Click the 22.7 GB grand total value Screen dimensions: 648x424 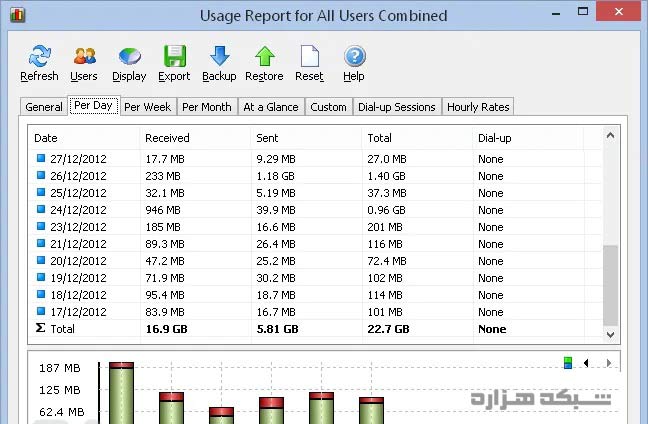(x=388, y=329)
